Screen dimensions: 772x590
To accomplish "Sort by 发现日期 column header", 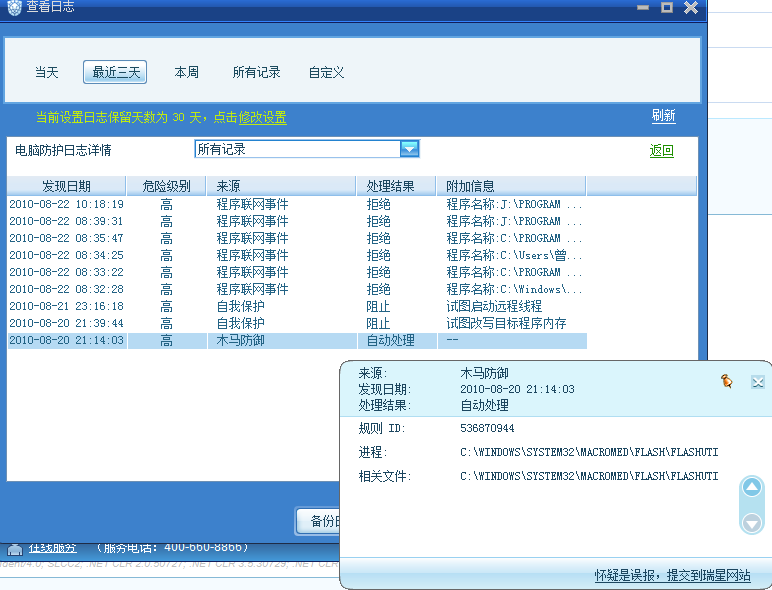I will [66, 186].
